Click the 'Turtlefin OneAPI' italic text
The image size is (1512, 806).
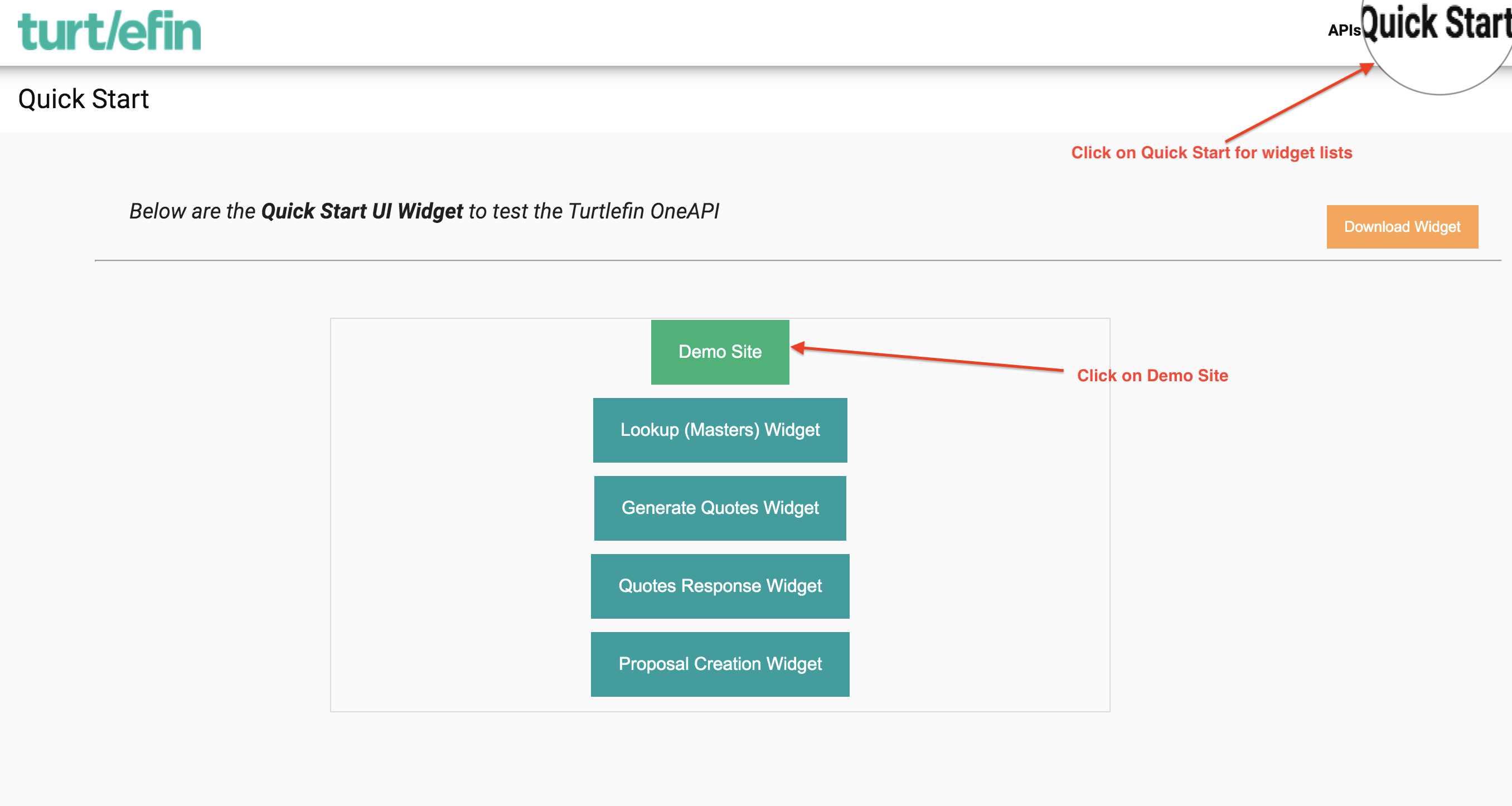643,211
